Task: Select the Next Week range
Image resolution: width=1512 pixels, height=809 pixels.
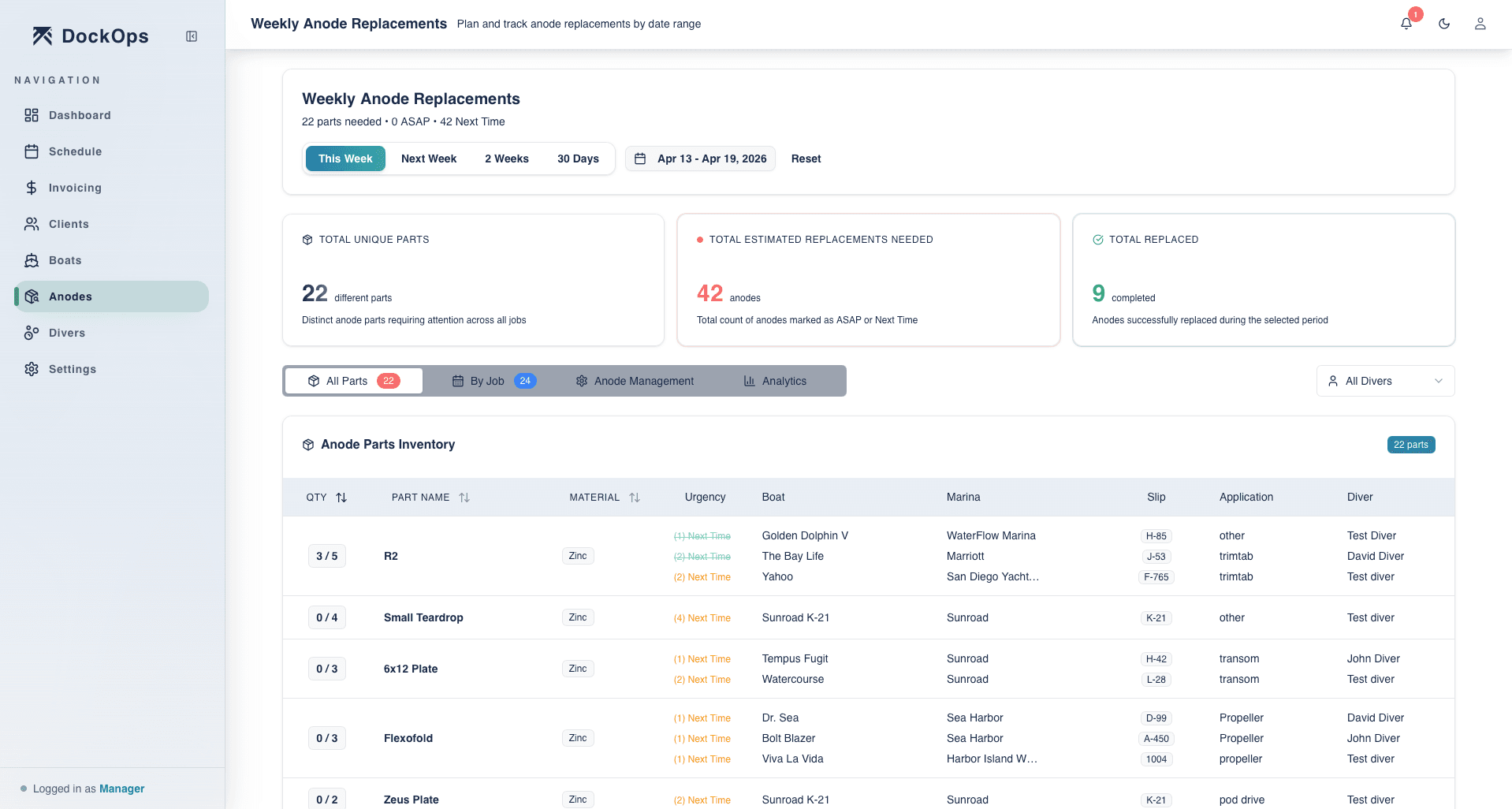Action: click(429, 158)
